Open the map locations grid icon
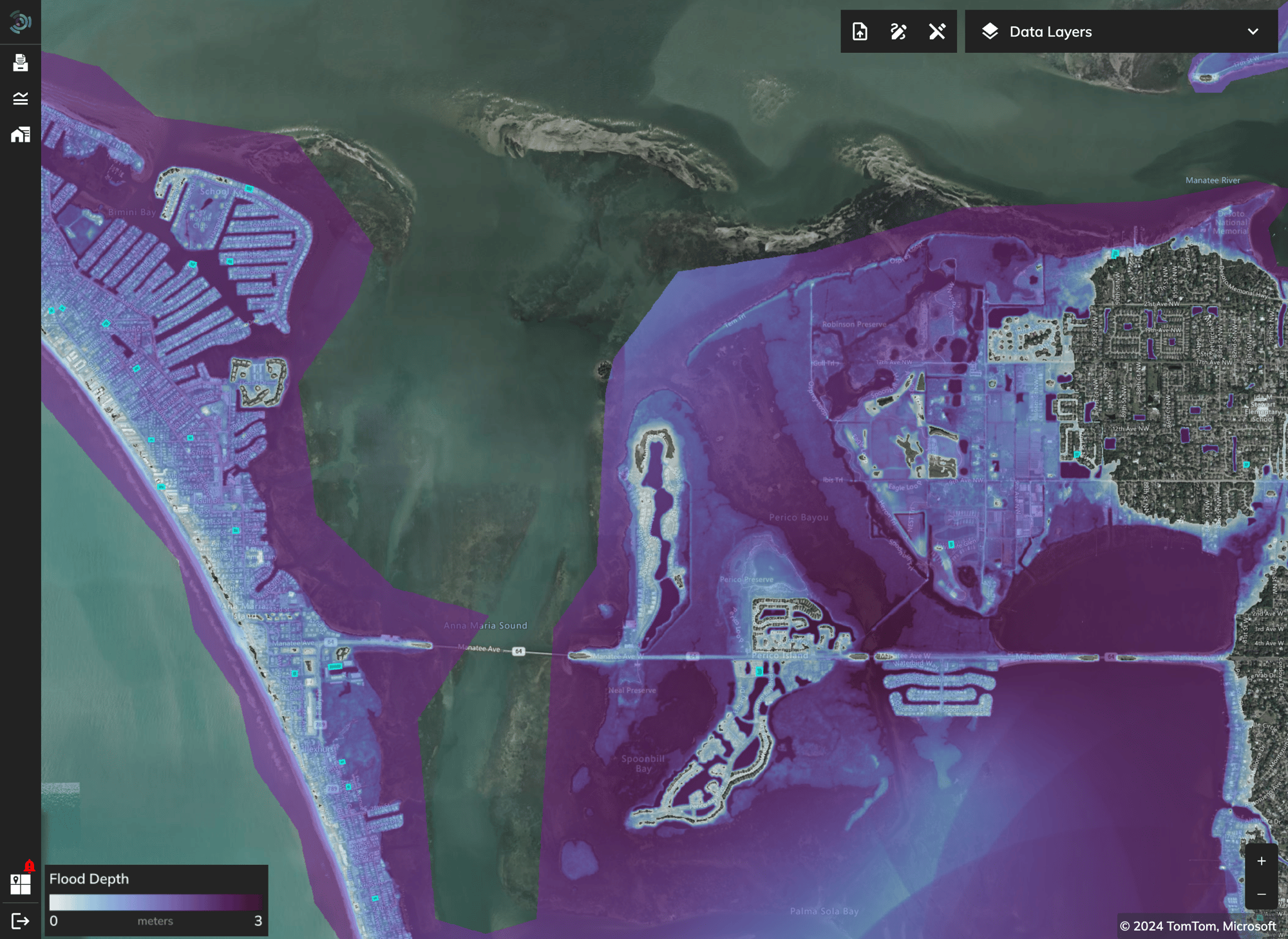Viewport: 1288px width, 939px height. (20, 884)
